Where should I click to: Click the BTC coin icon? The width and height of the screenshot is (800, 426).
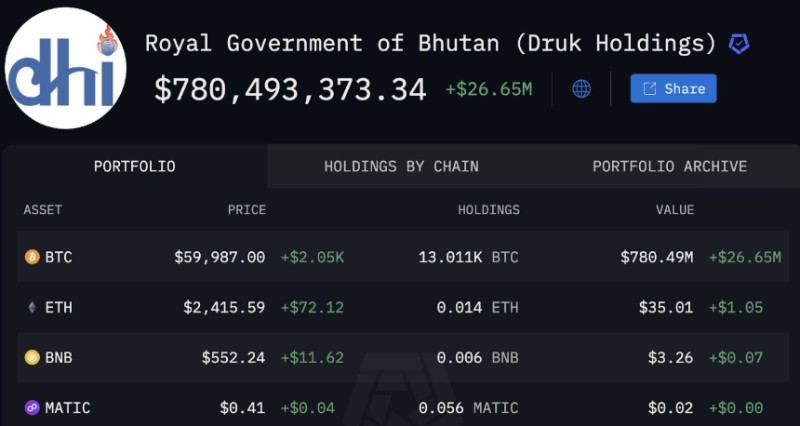click(x=32, y=257)
